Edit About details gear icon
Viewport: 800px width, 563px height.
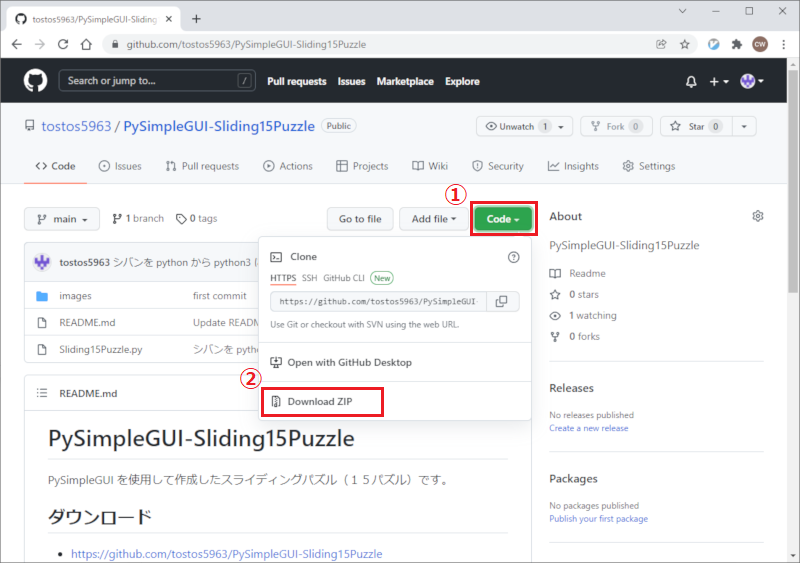tap(758, 216)
